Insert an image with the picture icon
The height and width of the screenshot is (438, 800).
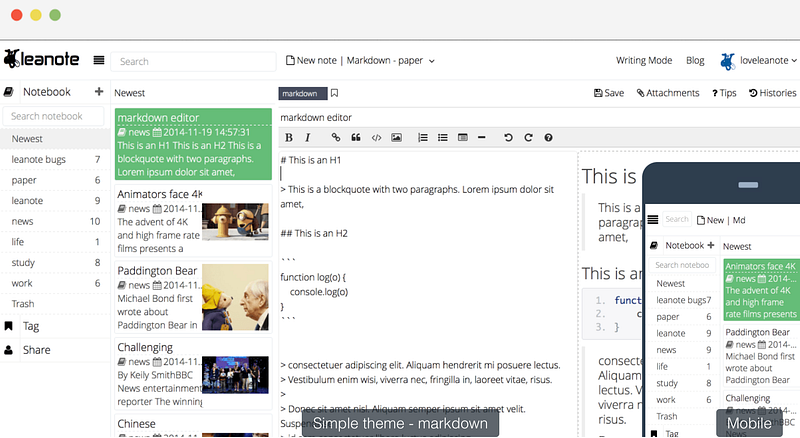tap(396, 137)
